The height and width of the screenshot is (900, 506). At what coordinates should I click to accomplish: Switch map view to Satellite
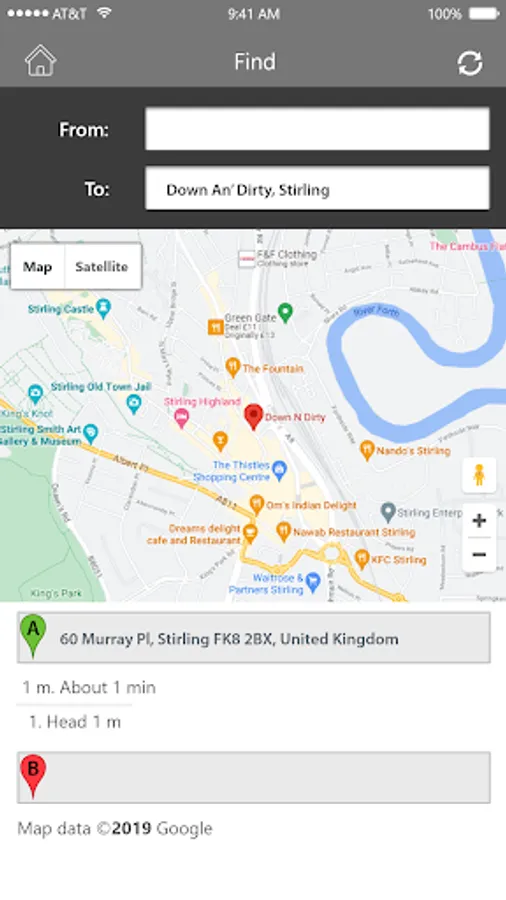[x=102, y=267]
